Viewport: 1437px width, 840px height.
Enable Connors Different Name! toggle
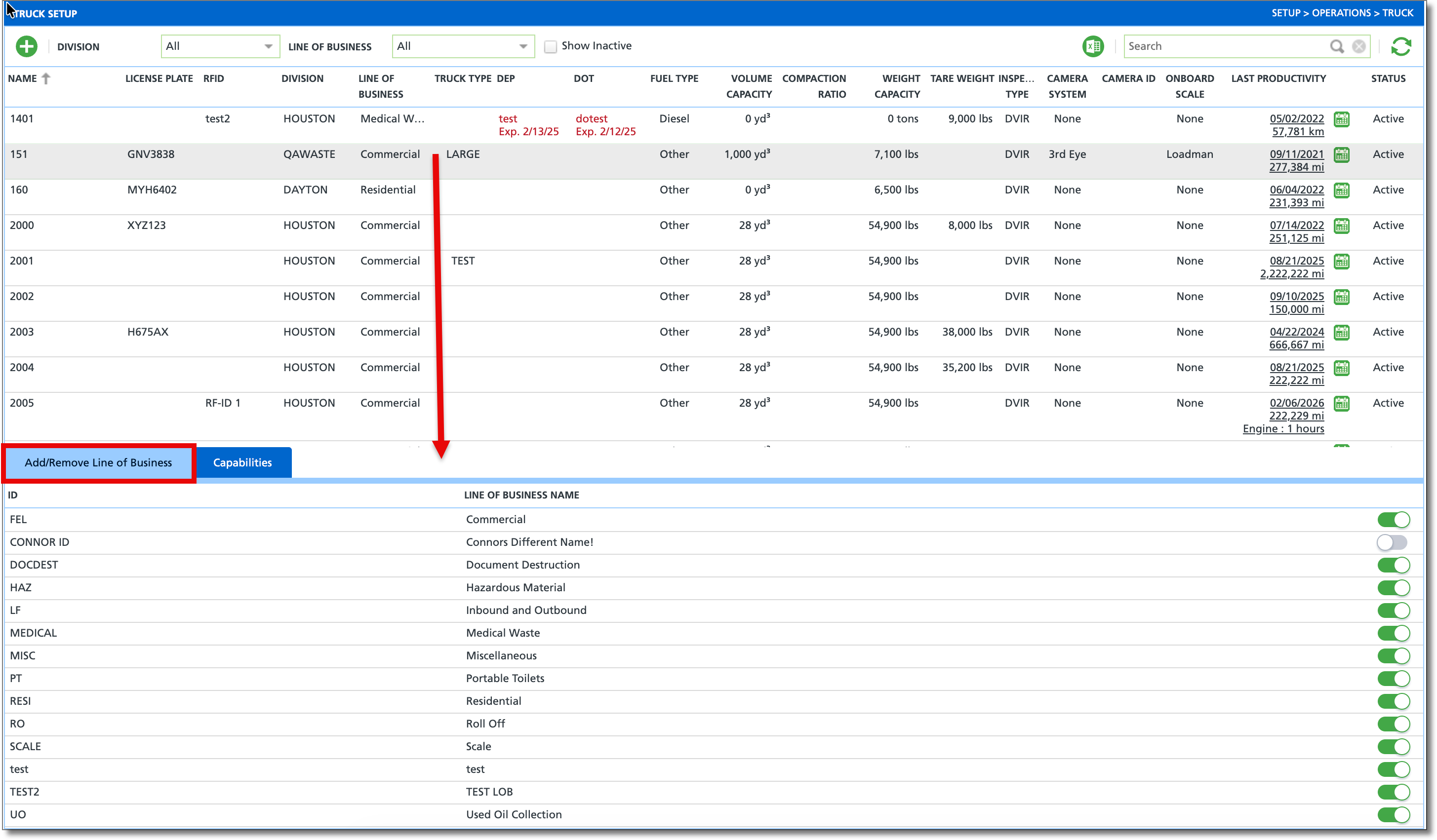click(x=1392, y=542)
